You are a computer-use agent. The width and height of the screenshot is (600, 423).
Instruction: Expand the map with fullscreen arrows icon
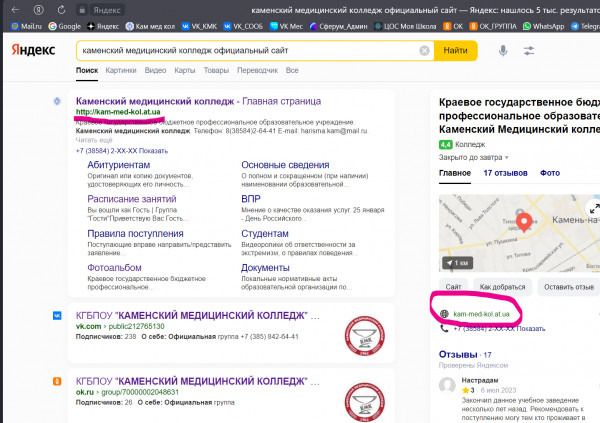click(x=594, y=209)
